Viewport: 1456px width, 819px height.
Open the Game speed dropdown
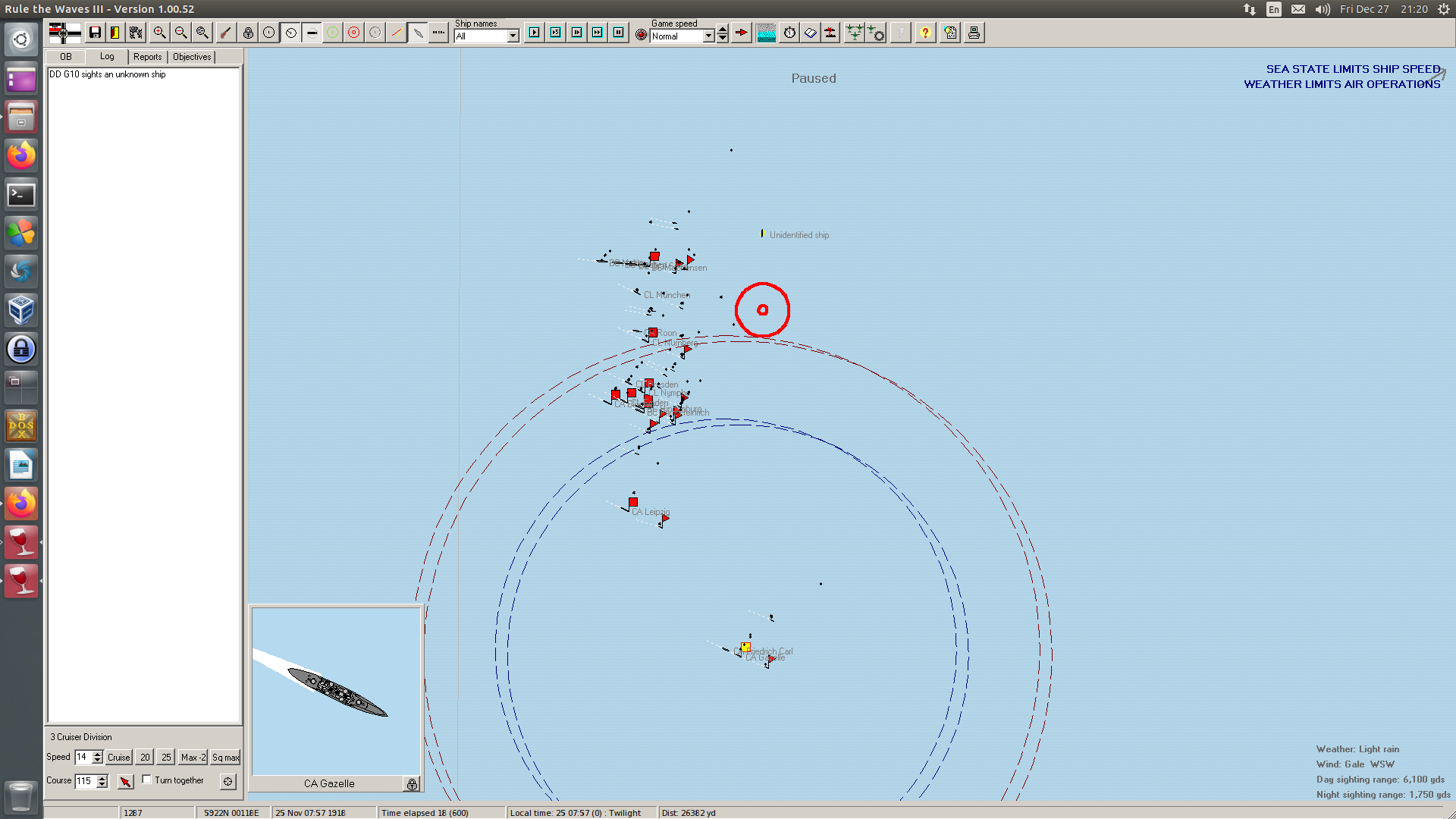tap(708, 36)
